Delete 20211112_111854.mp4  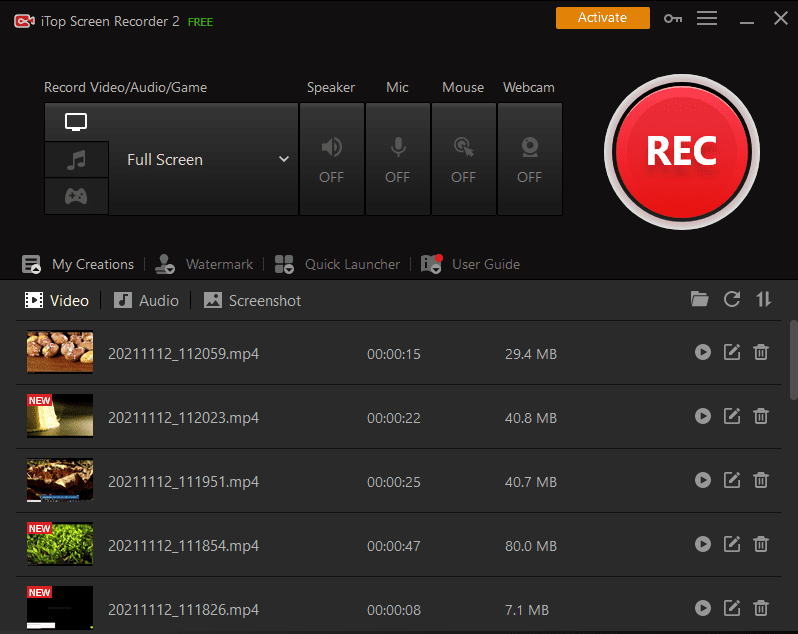click(x=761, y=544)
